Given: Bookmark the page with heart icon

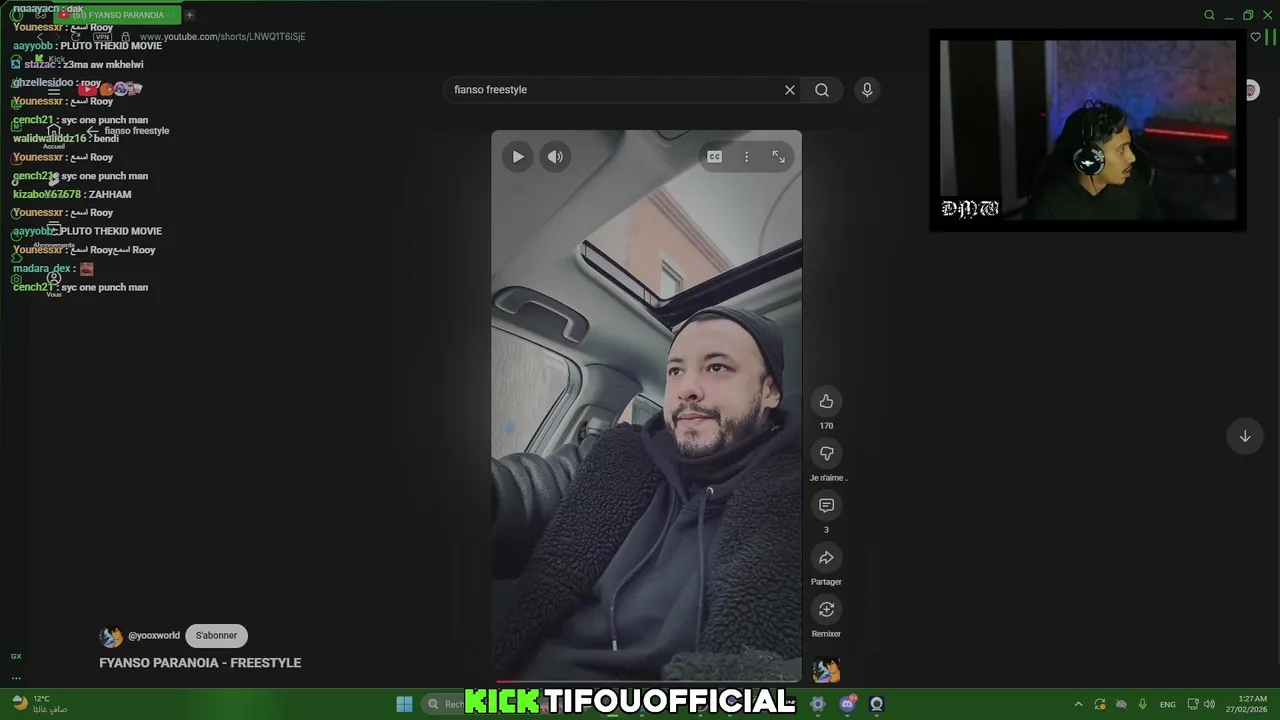Looking at the screenshot, I should point(1256,37).
